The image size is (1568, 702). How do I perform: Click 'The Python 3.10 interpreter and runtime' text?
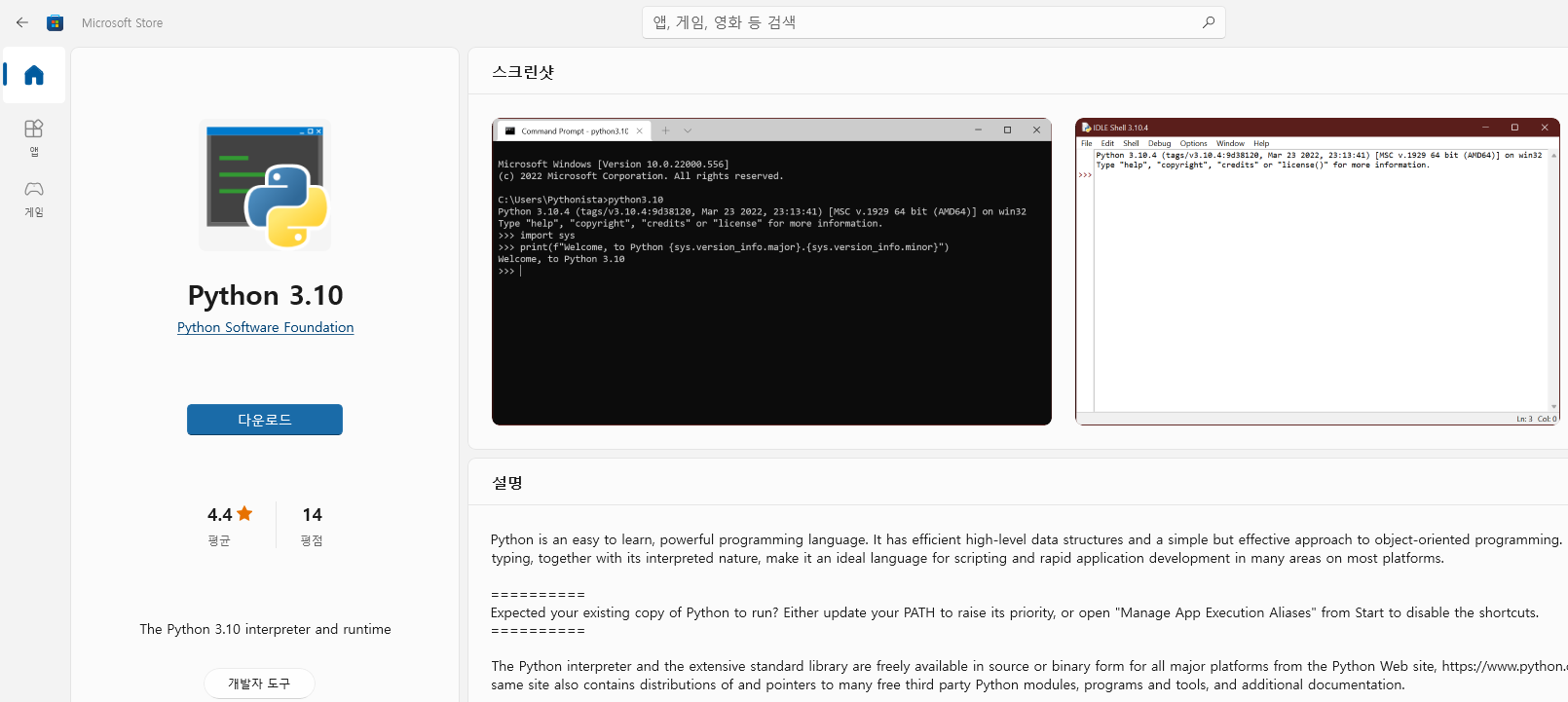click(x=265, y=629)
